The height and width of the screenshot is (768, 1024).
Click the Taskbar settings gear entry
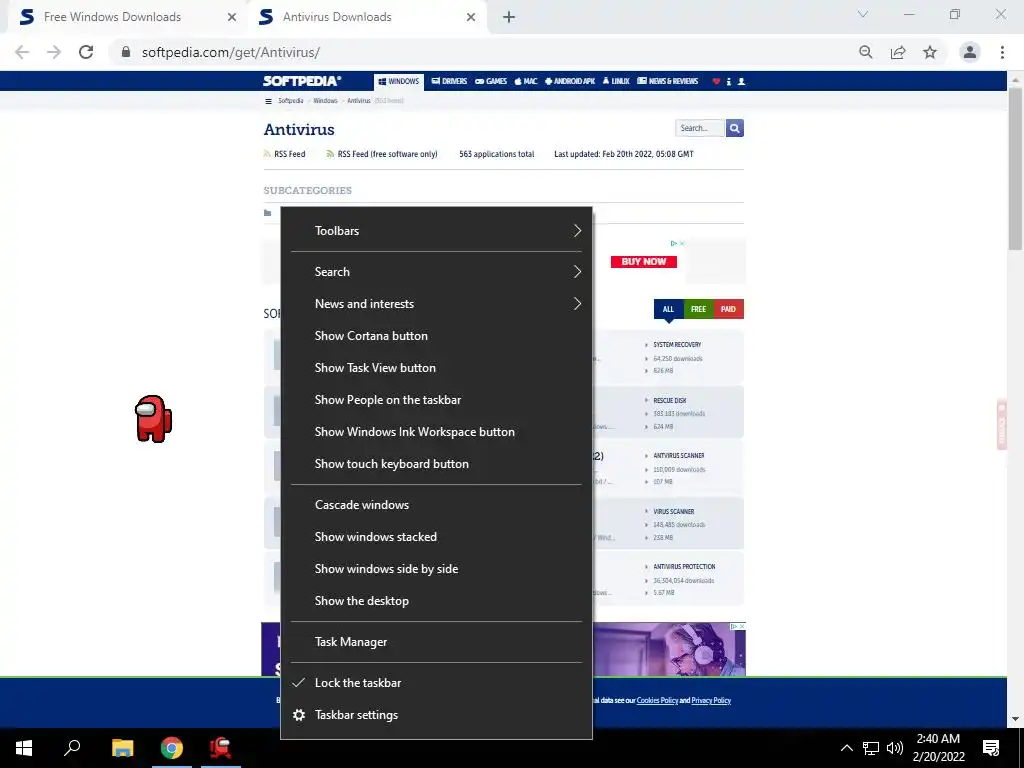pos(436,714)
